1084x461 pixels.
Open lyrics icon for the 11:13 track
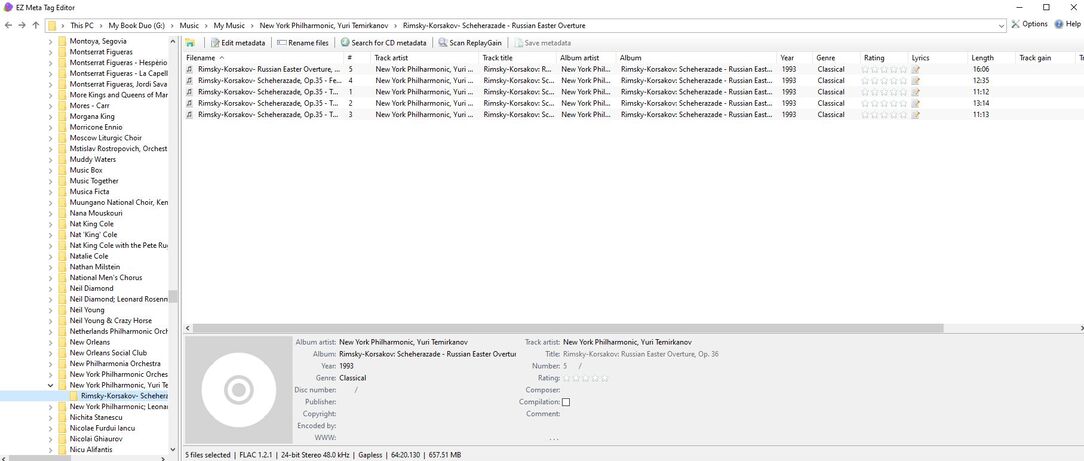(x=915, y=115)
